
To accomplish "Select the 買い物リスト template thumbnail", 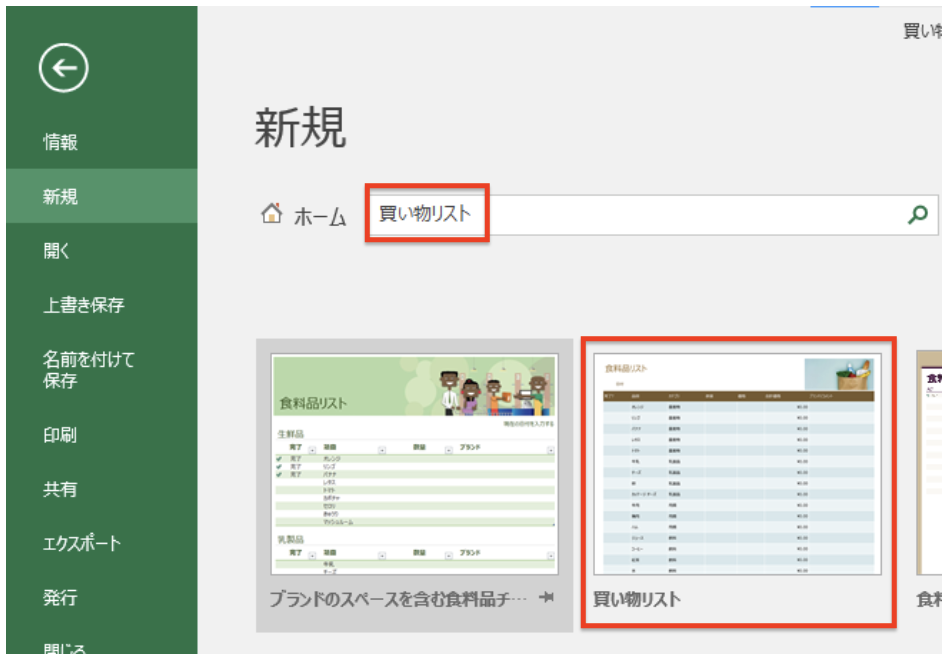I will click(x=738, y=465).
